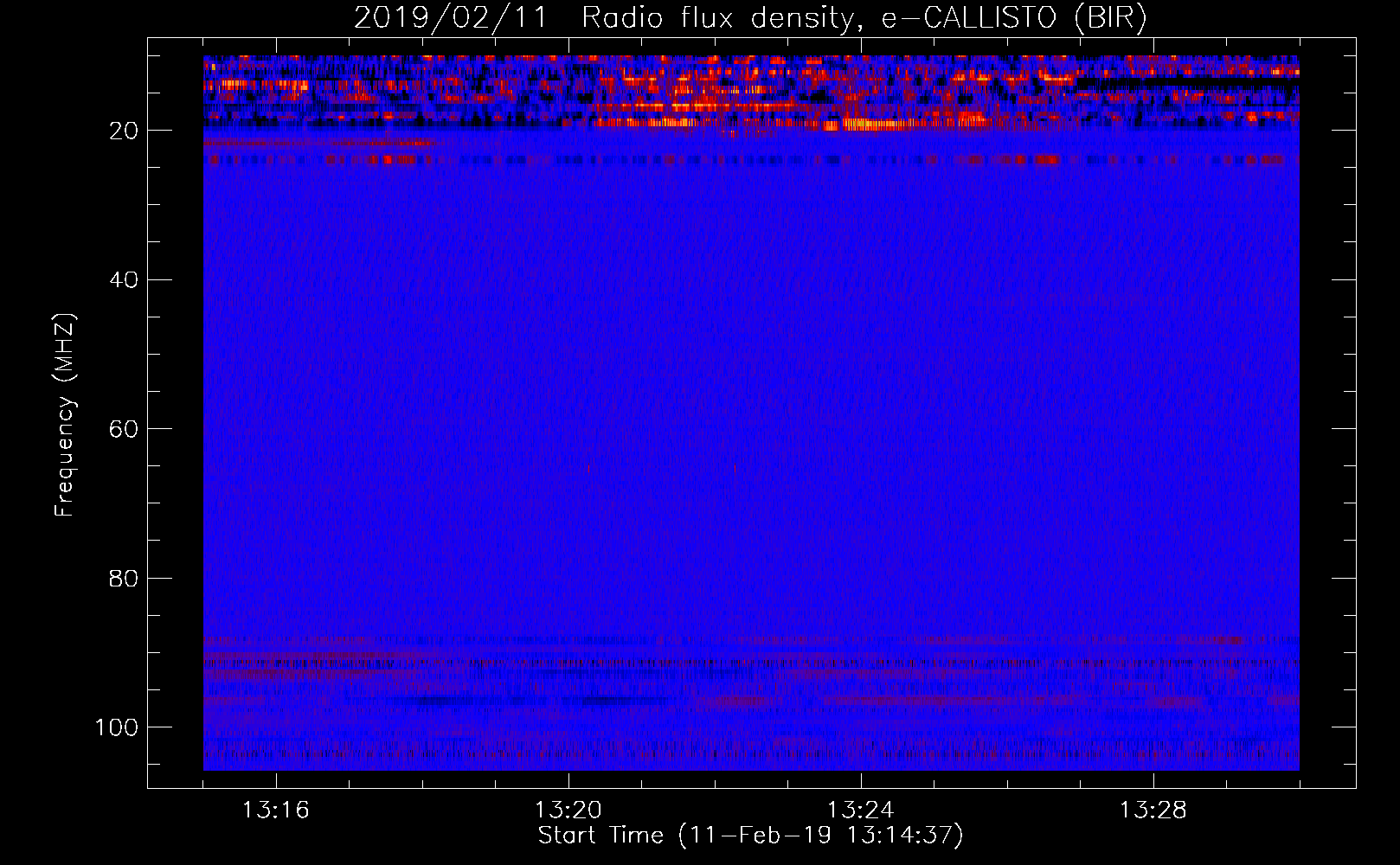Click the small red spot near 65 MHz
This screenshot has height=865, width=1400.
click(x=589, y=469)
